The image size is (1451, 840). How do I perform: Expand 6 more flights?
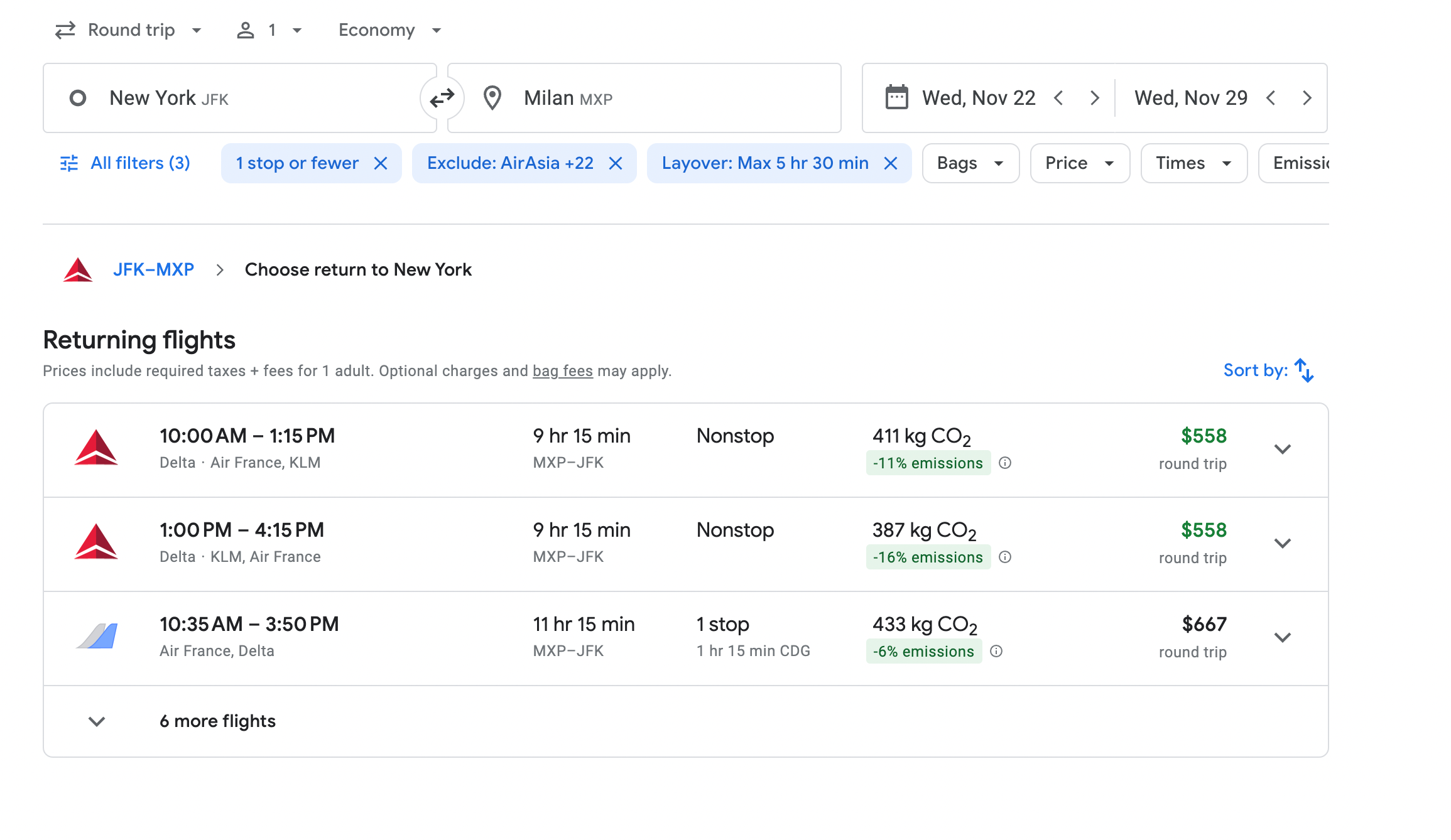click(x=217, y=721)
